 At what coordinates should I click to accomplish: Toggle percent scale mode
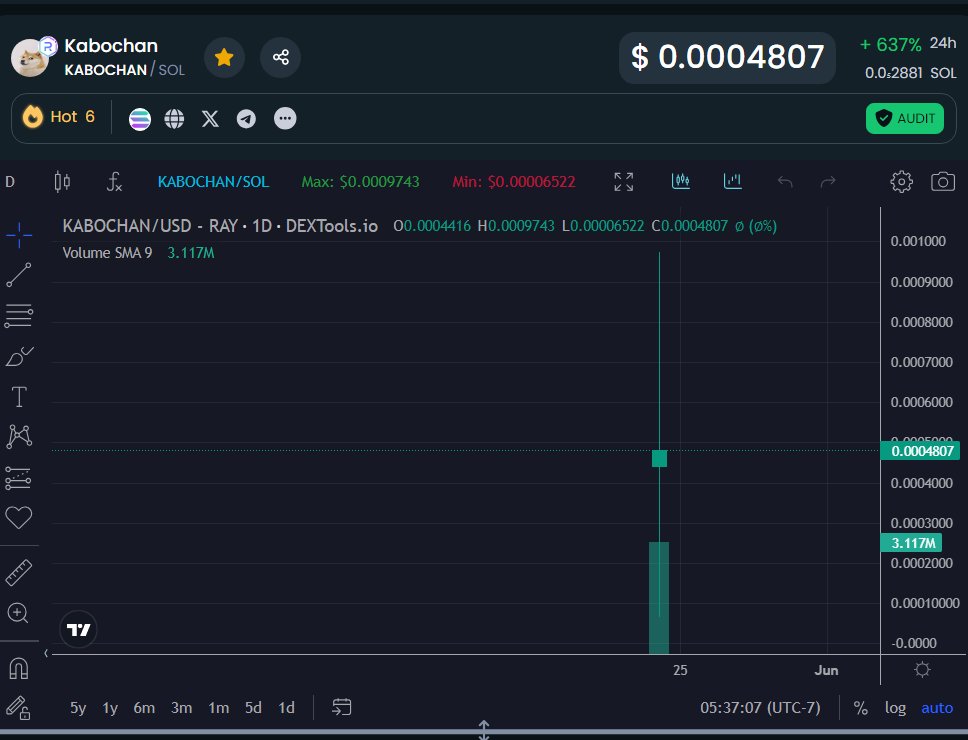click(x=861, y=708)
